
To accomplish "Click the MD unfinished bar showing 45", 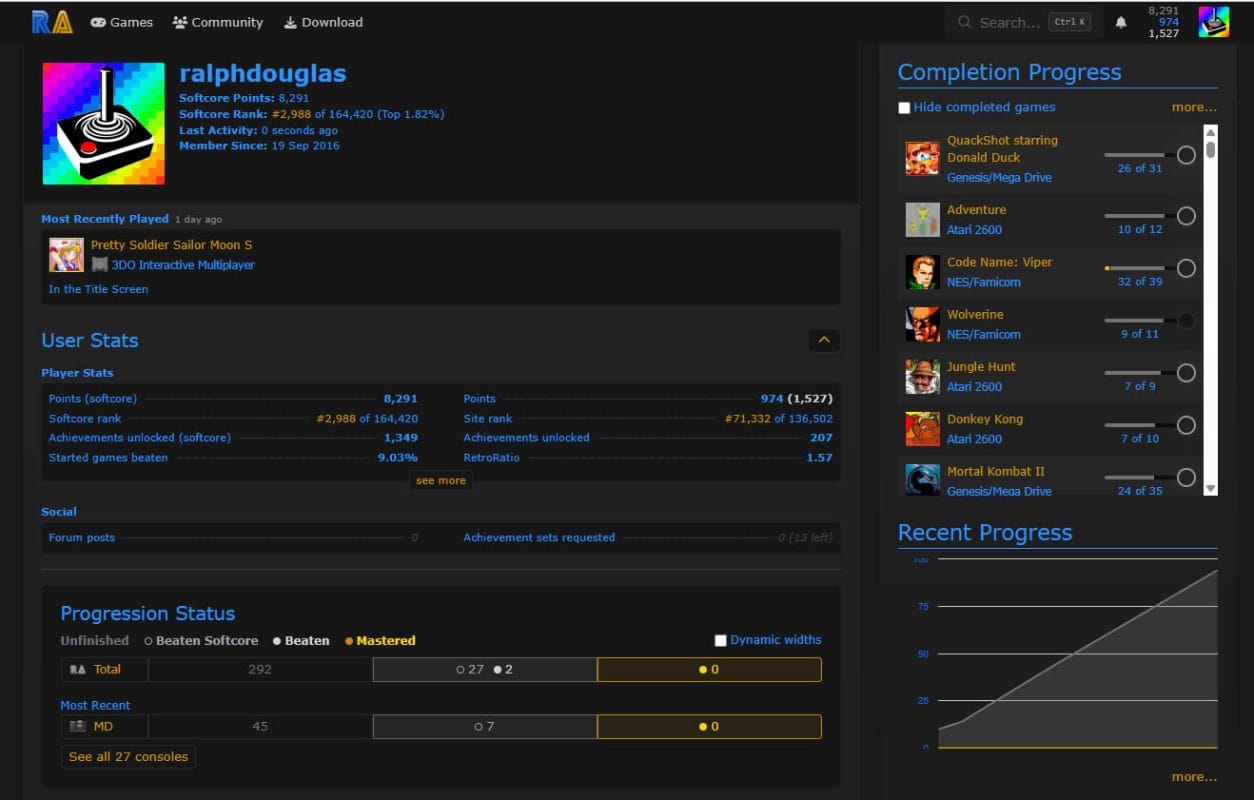I will coord(260,727).
